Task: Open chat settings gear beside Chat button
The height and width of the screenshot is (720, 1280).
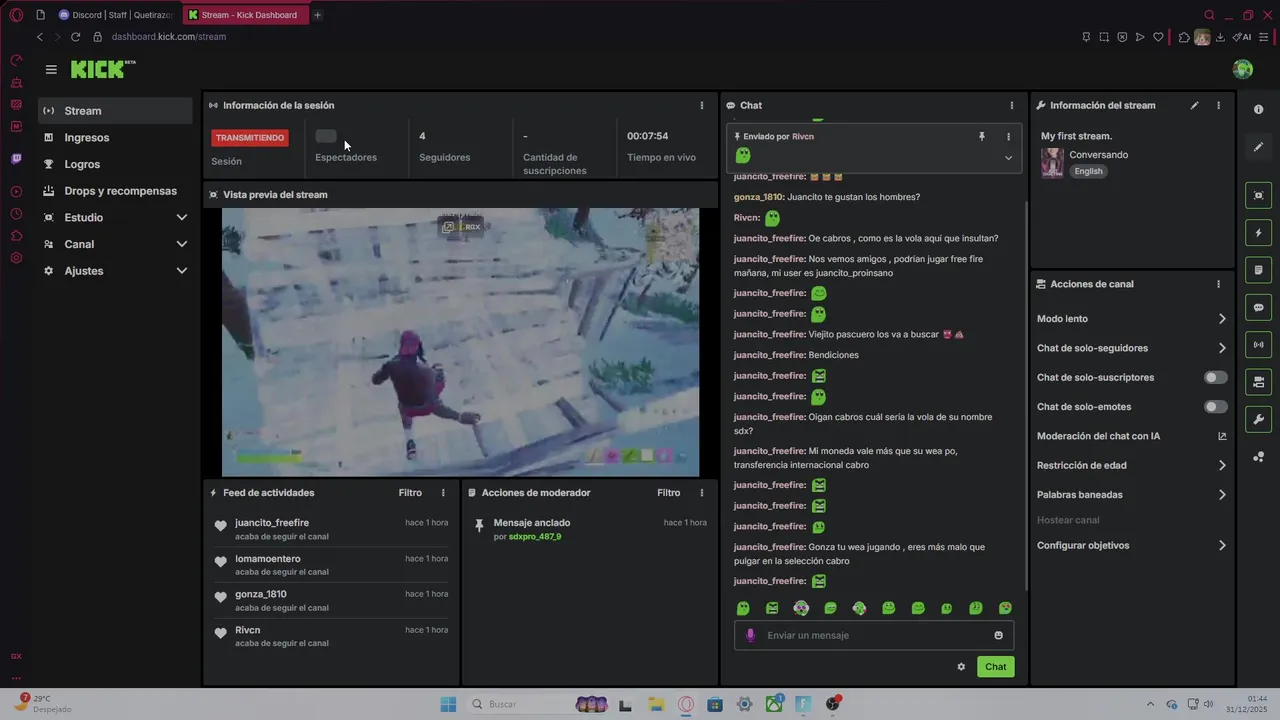Action: (961, 667)
